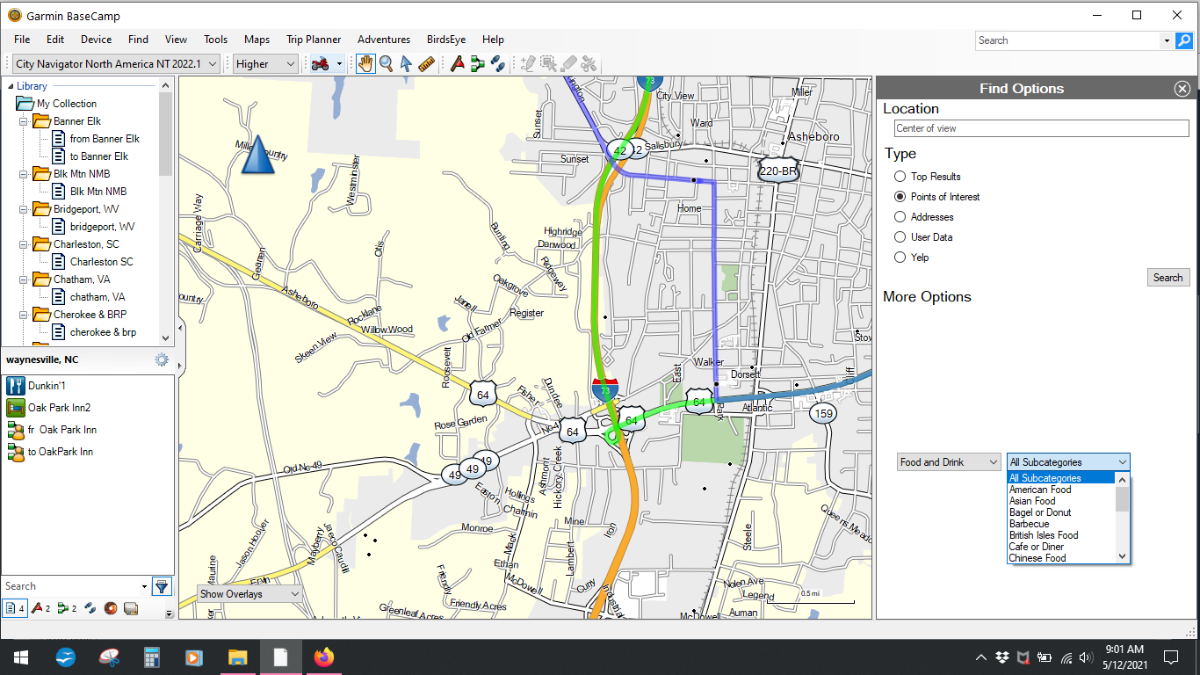The image size is (1200, 675).
Task: Click the Center of view location field
Action: click(1041, 129)
